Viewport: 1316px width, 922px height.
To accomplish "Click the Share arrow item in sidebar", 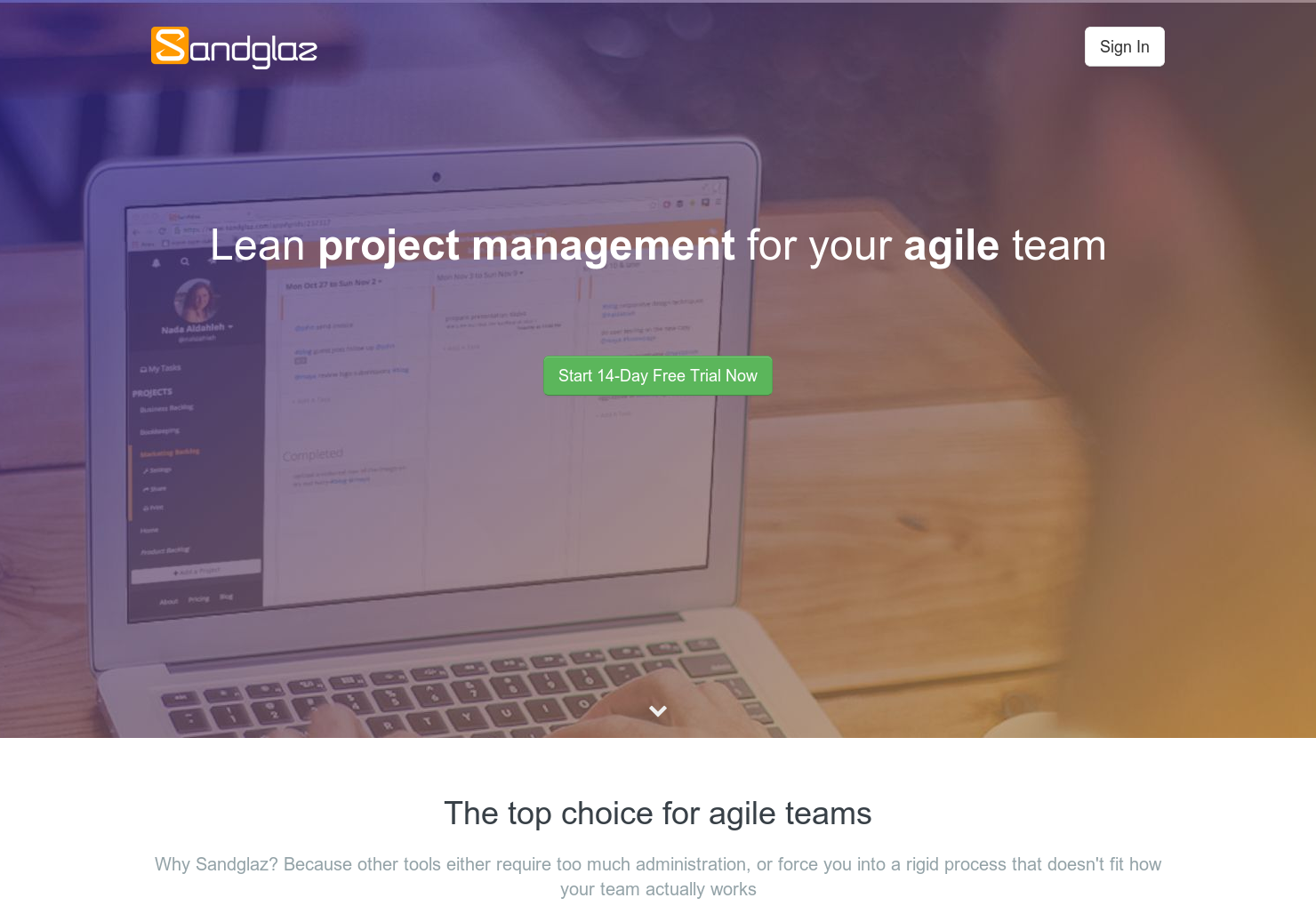I will [x=155, y=489].
